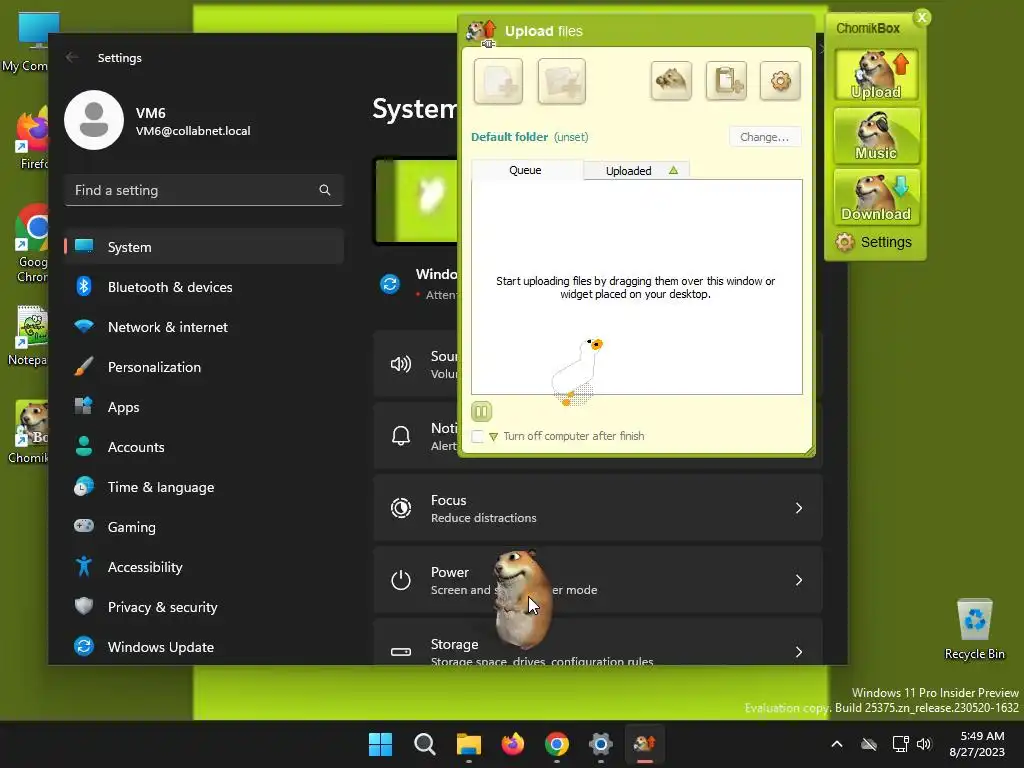
Task: Click the hamster icon button in upload toolbar
Action: (671, 81)
